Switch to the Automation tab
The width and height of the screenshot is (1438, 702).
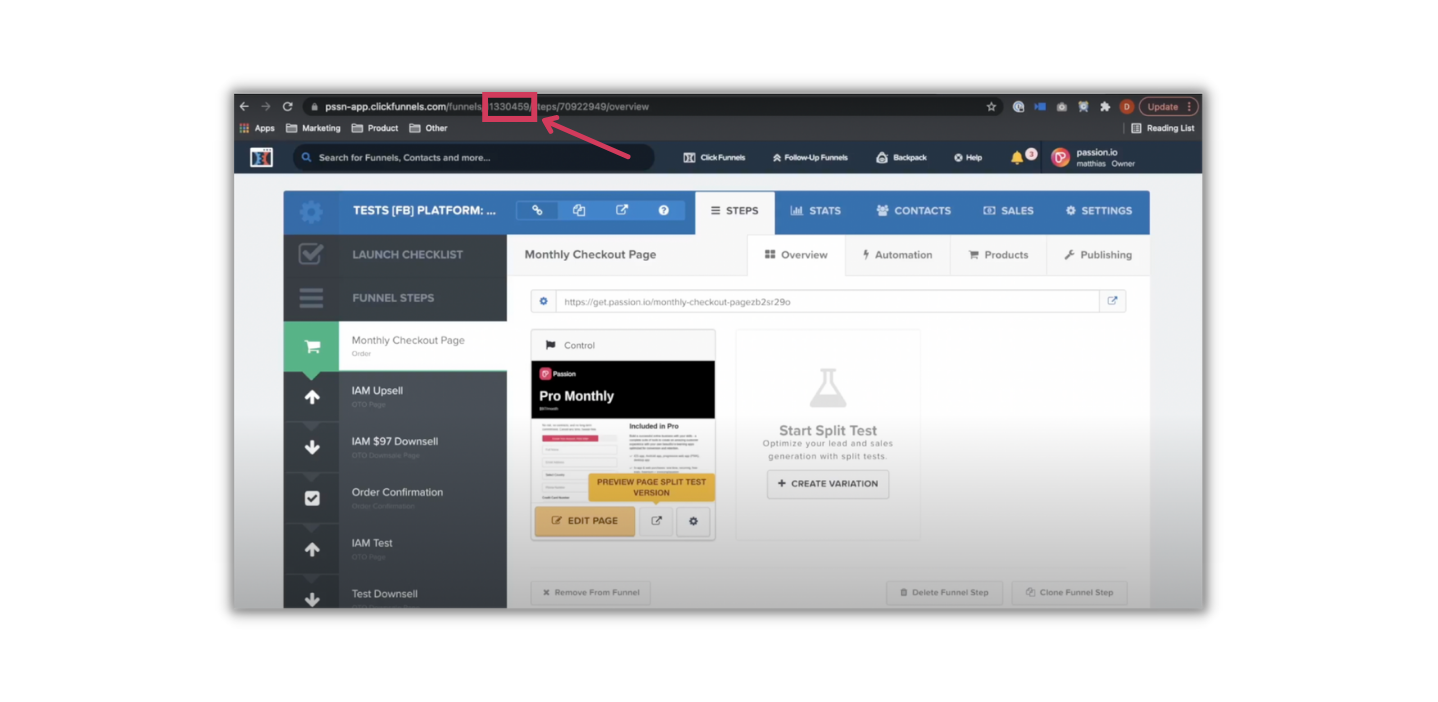tap(897, 255)
